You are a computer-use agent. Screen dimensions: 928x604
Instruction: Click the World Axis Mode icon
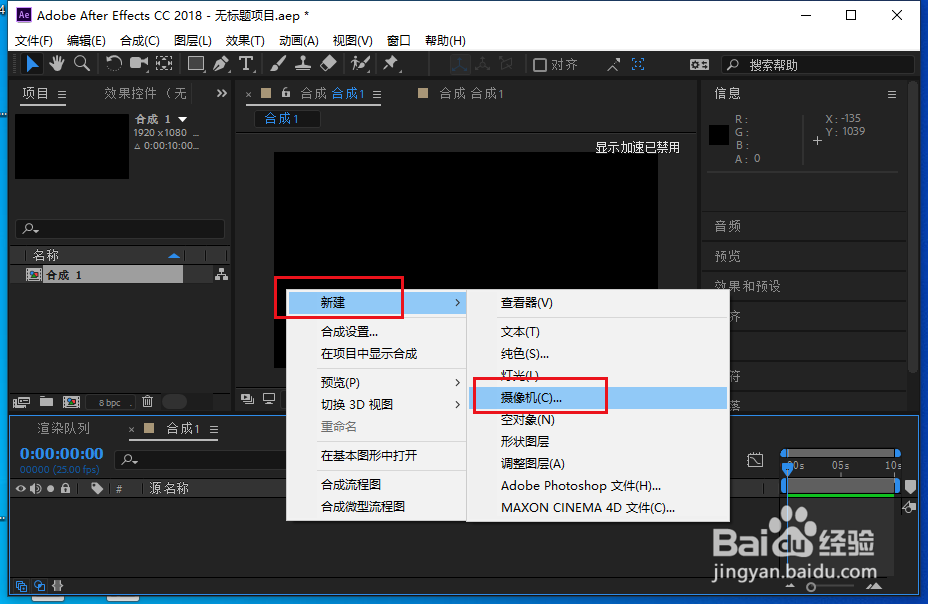tap(483, 64)
